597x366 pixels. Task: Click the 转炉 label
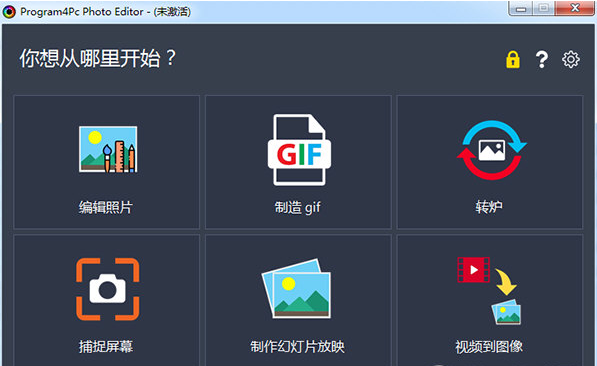tap(489, 207)
